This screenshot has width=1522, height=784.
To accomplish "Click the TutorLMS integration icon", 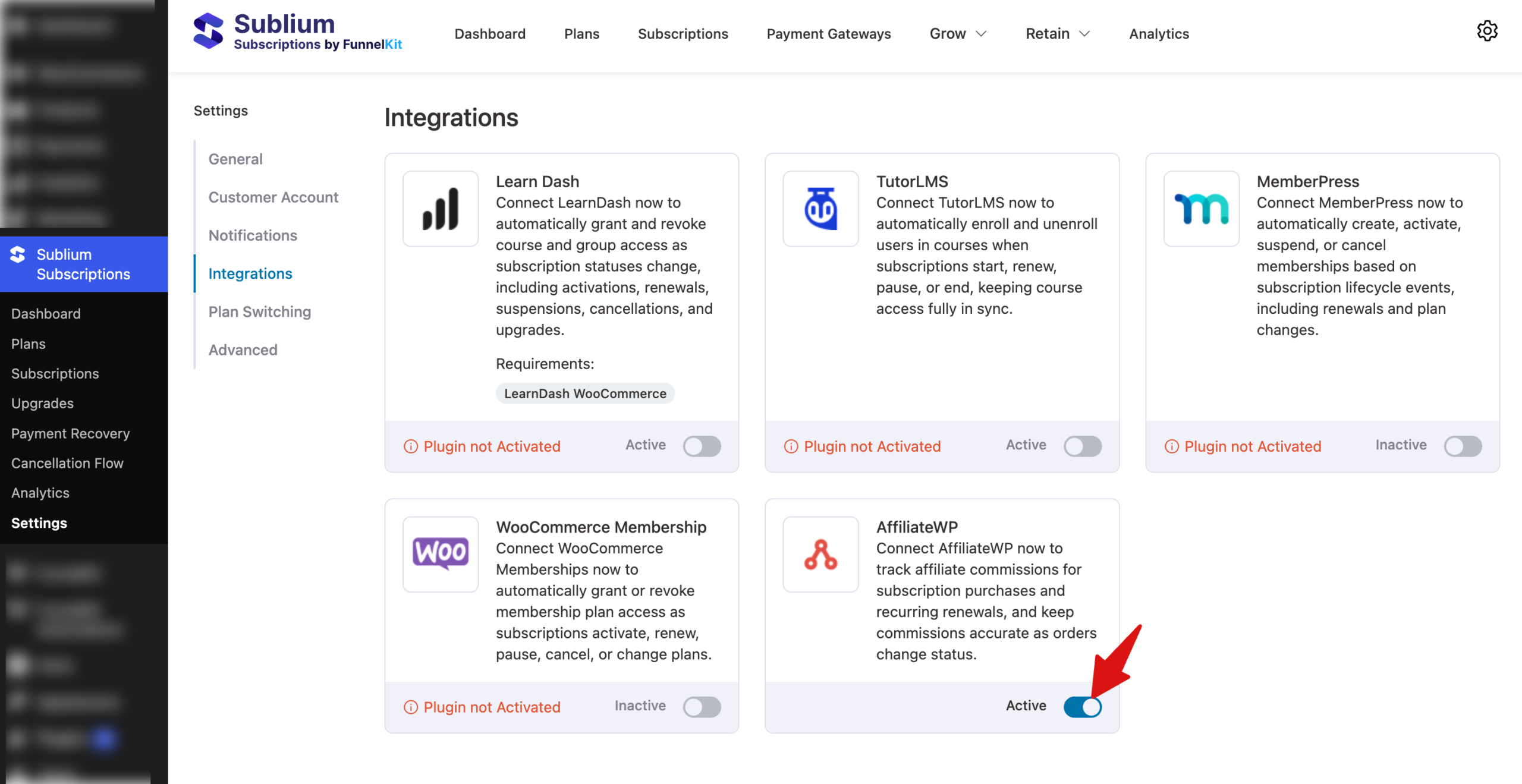I will click(x=820, y=209).
